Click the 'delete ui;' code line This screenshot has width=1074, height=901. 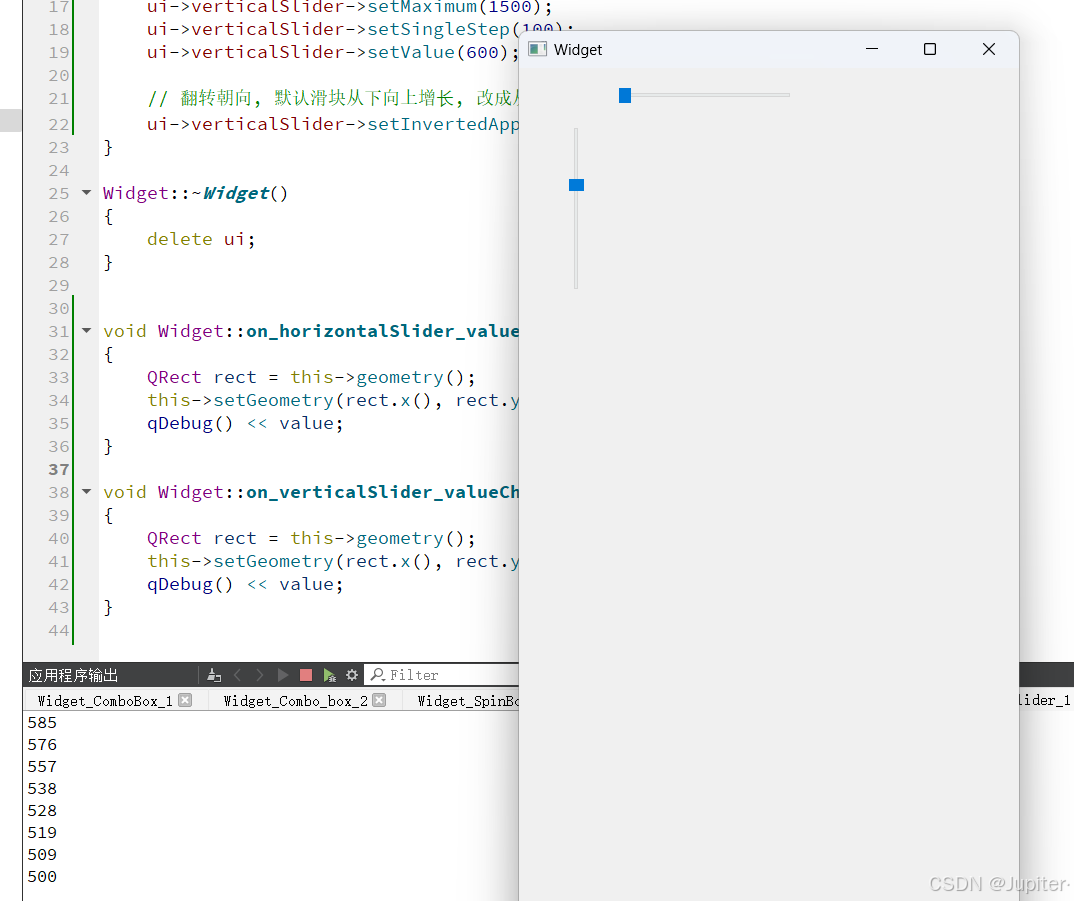click(201, 239)
